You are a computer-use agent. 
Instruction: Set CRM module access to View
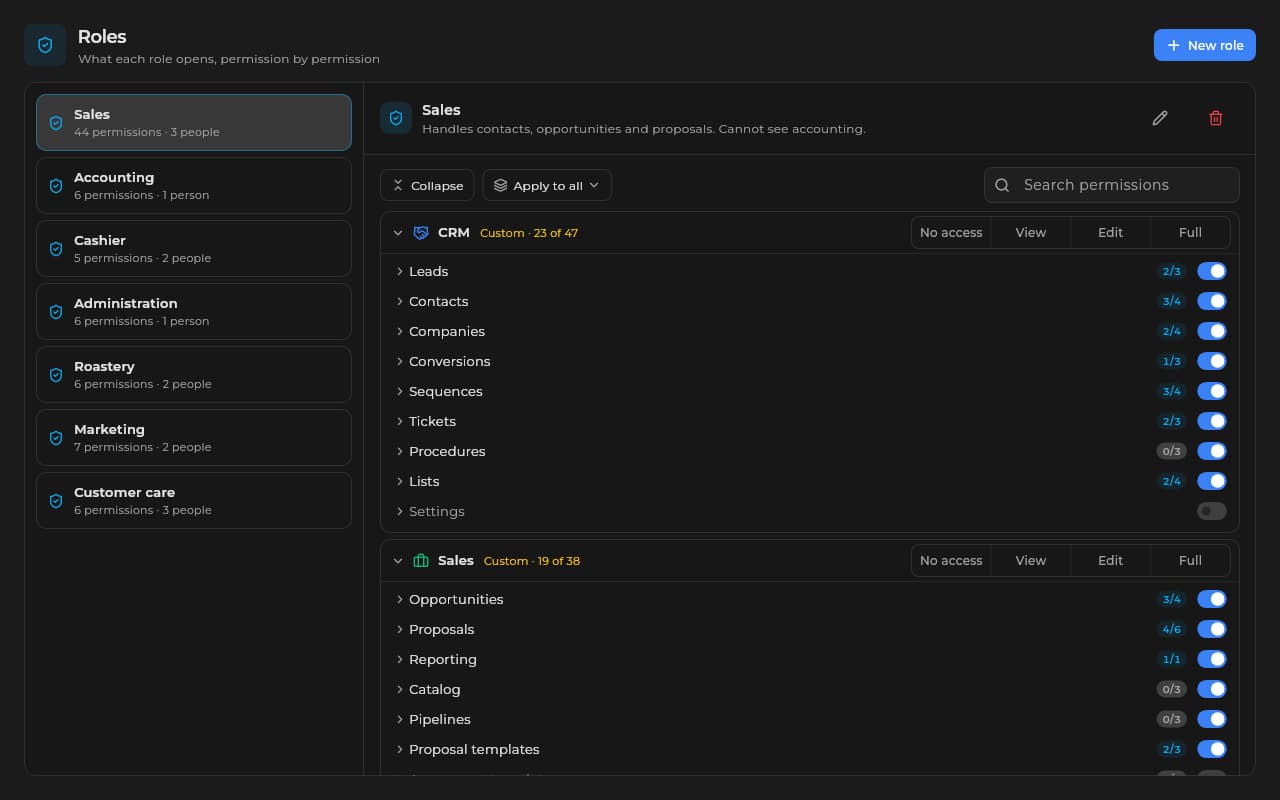pos(1031,233)
